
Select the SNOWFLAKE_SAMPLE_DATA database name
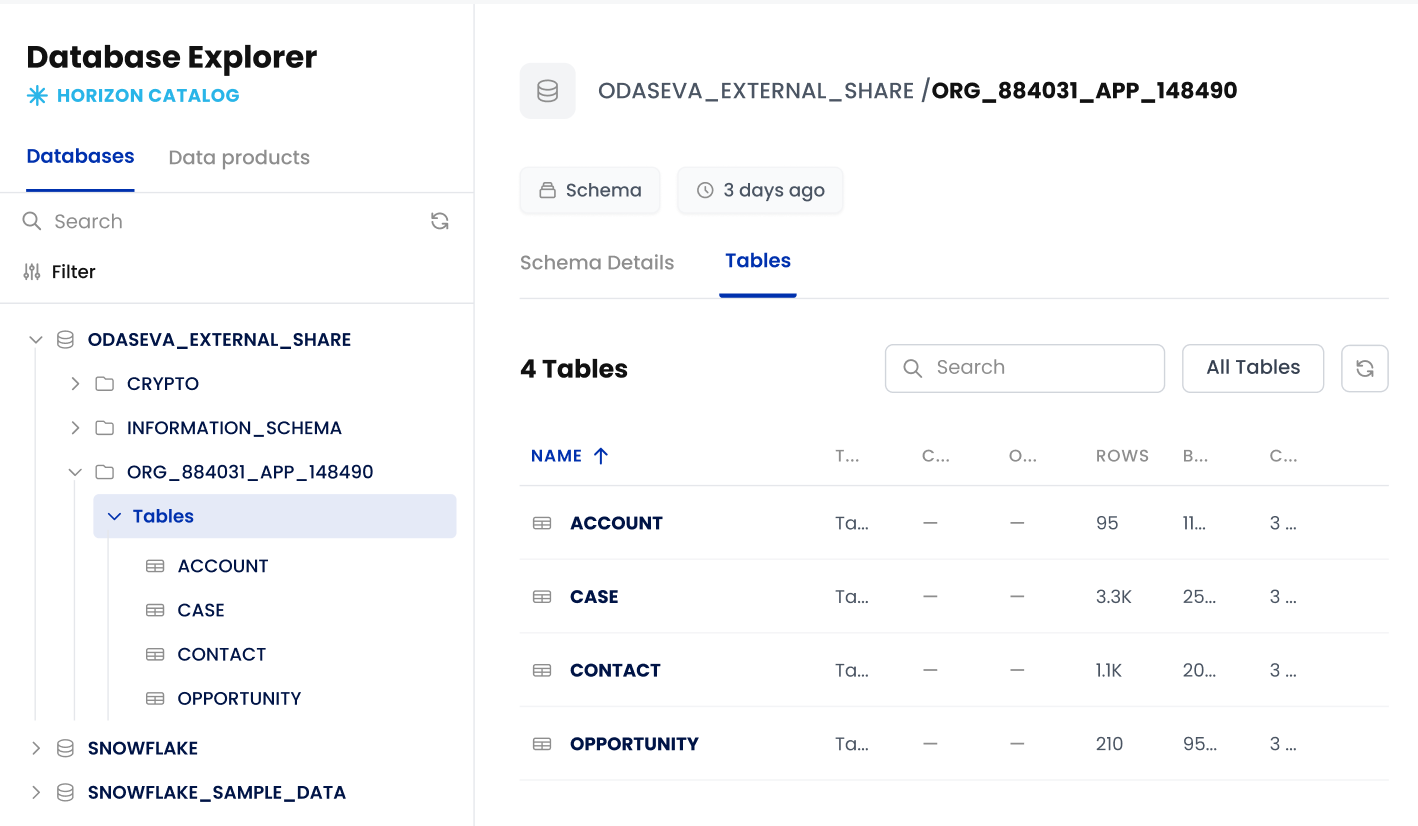[217, 792]
